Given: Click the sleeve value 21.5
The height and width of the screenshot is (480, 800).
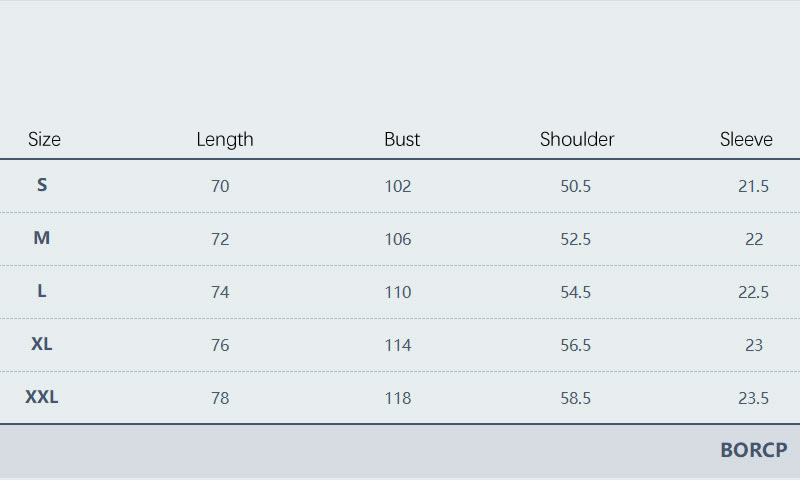Looking at the screenshot, I should tap(753, 186).
